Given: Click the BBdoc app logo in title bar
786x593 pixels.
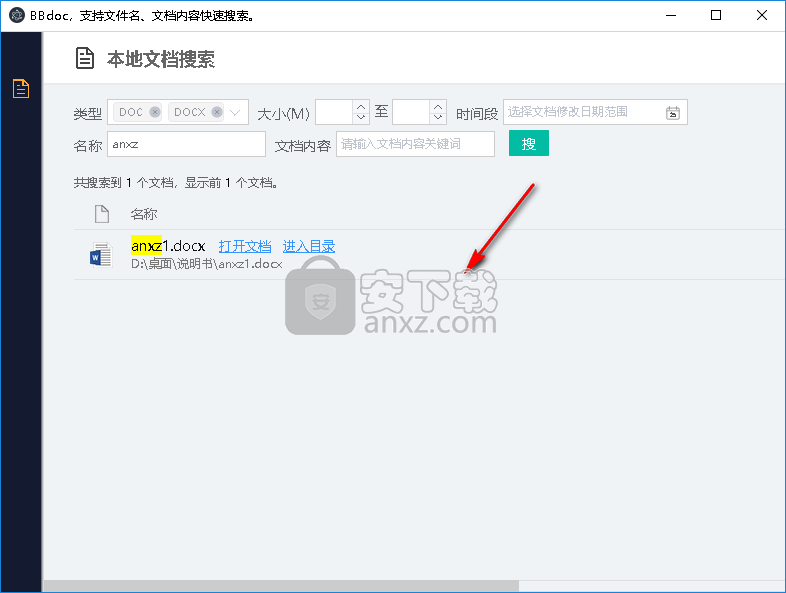Looking at the screenshot, I should (x=17, y=15).
